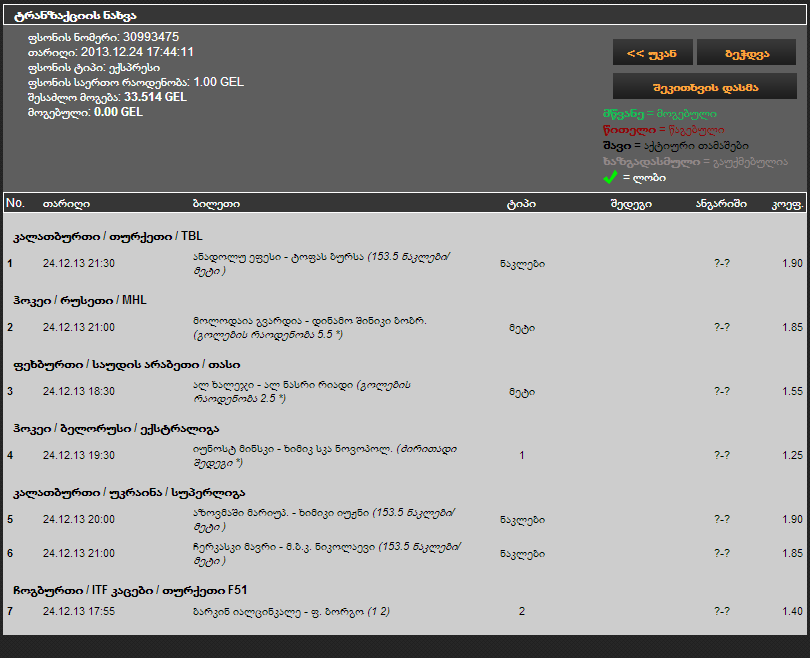Click 'ფეხბურთი / საუდის არაბეთი / თასი' heading

[x=127, y=364]
